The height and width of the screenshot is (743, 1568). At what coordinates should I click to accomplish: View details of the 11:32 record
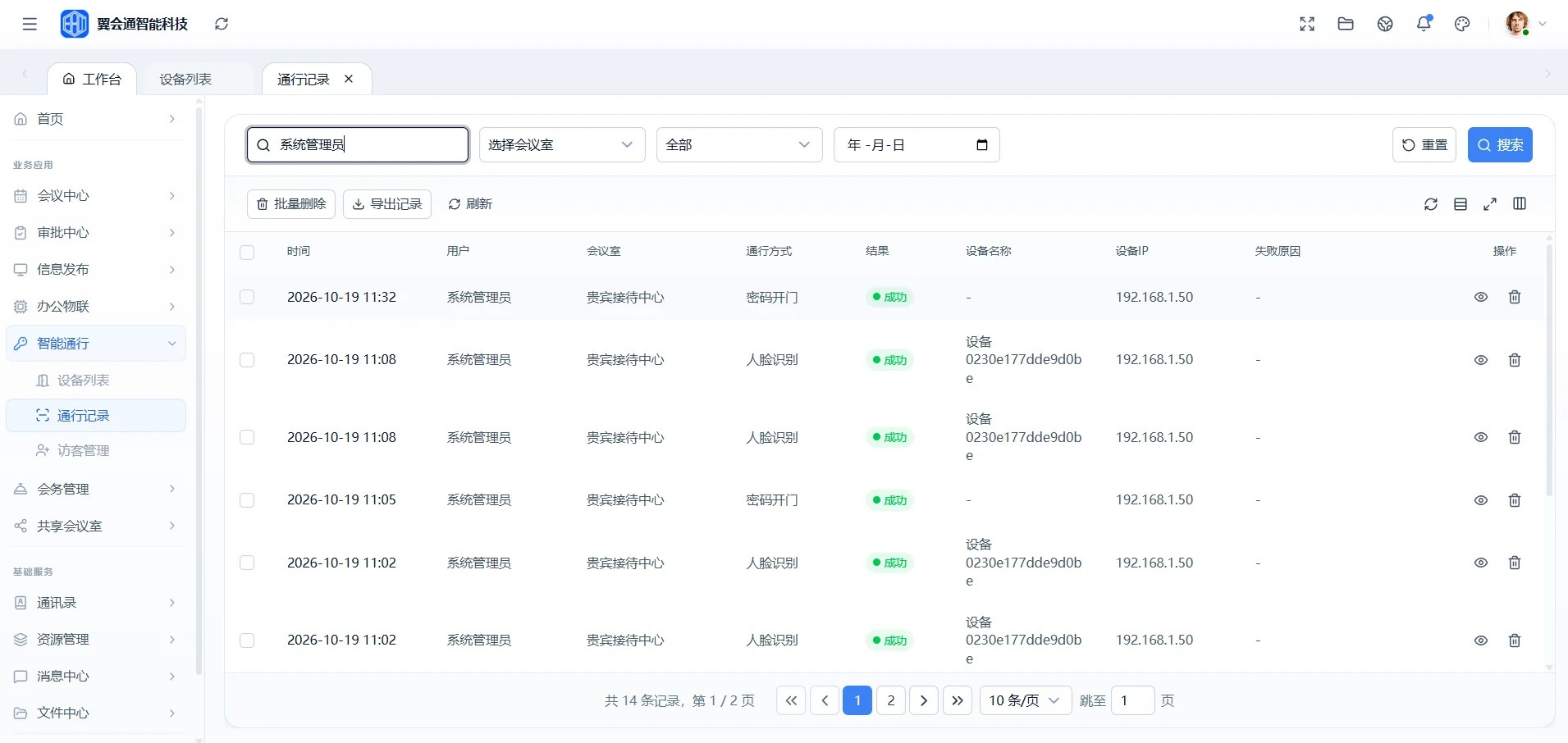point(1481,297)
